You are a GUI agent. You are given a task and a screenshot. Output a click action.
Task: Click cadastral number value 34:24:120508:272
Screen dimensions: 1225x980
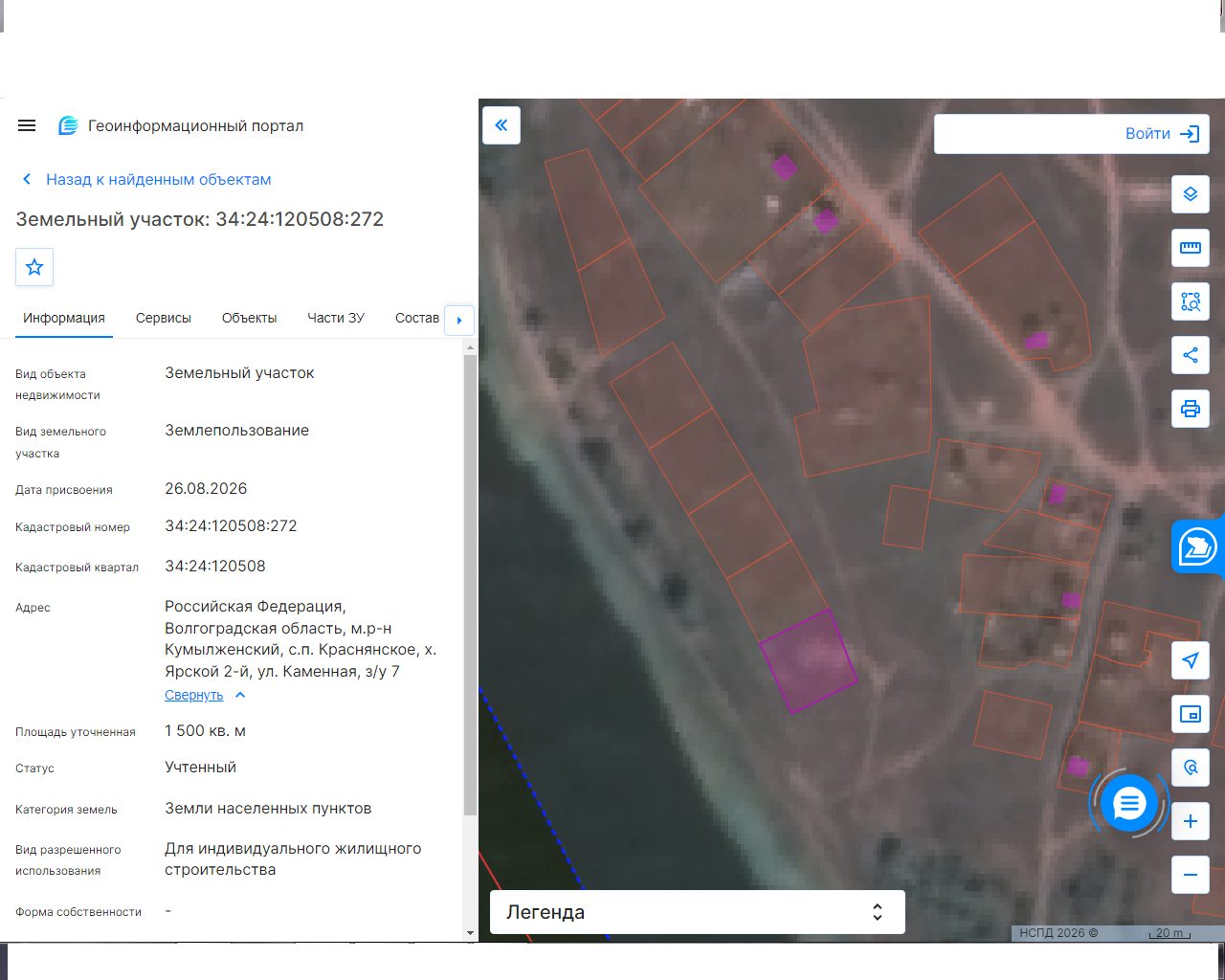point(231,526)
